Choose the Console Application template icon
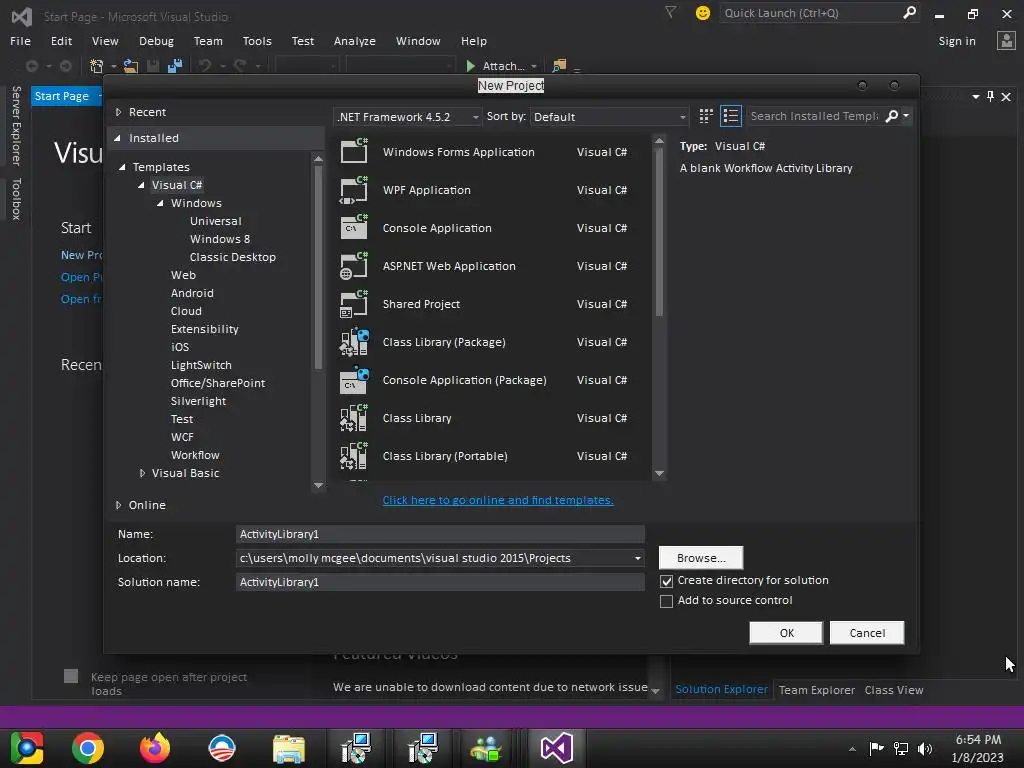Image resolution: width=1024 pixels, height=768 pixels. pyautogui.click(x=354, y=227)
